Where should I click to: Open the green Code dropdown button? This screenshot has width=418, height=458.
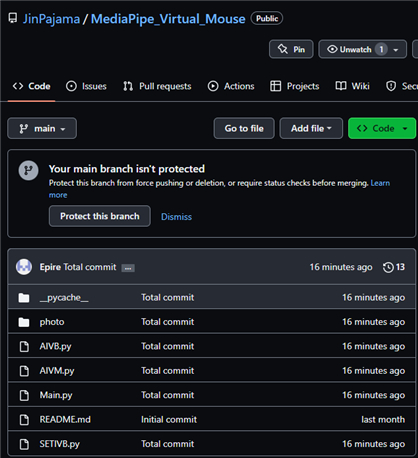[382, 128]
